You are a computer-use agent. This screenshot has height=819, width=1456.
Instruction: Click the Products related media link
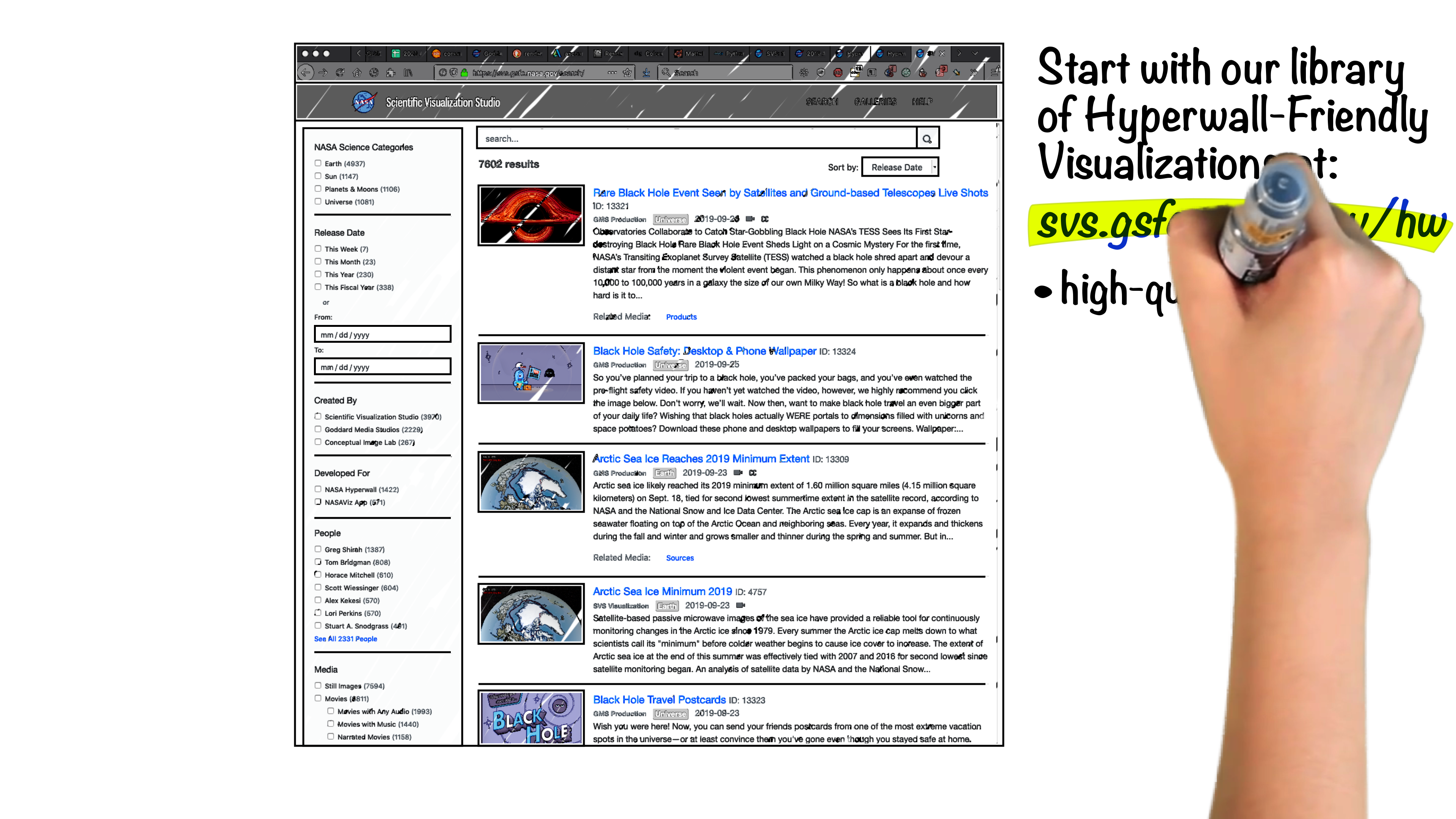(681, 317)
